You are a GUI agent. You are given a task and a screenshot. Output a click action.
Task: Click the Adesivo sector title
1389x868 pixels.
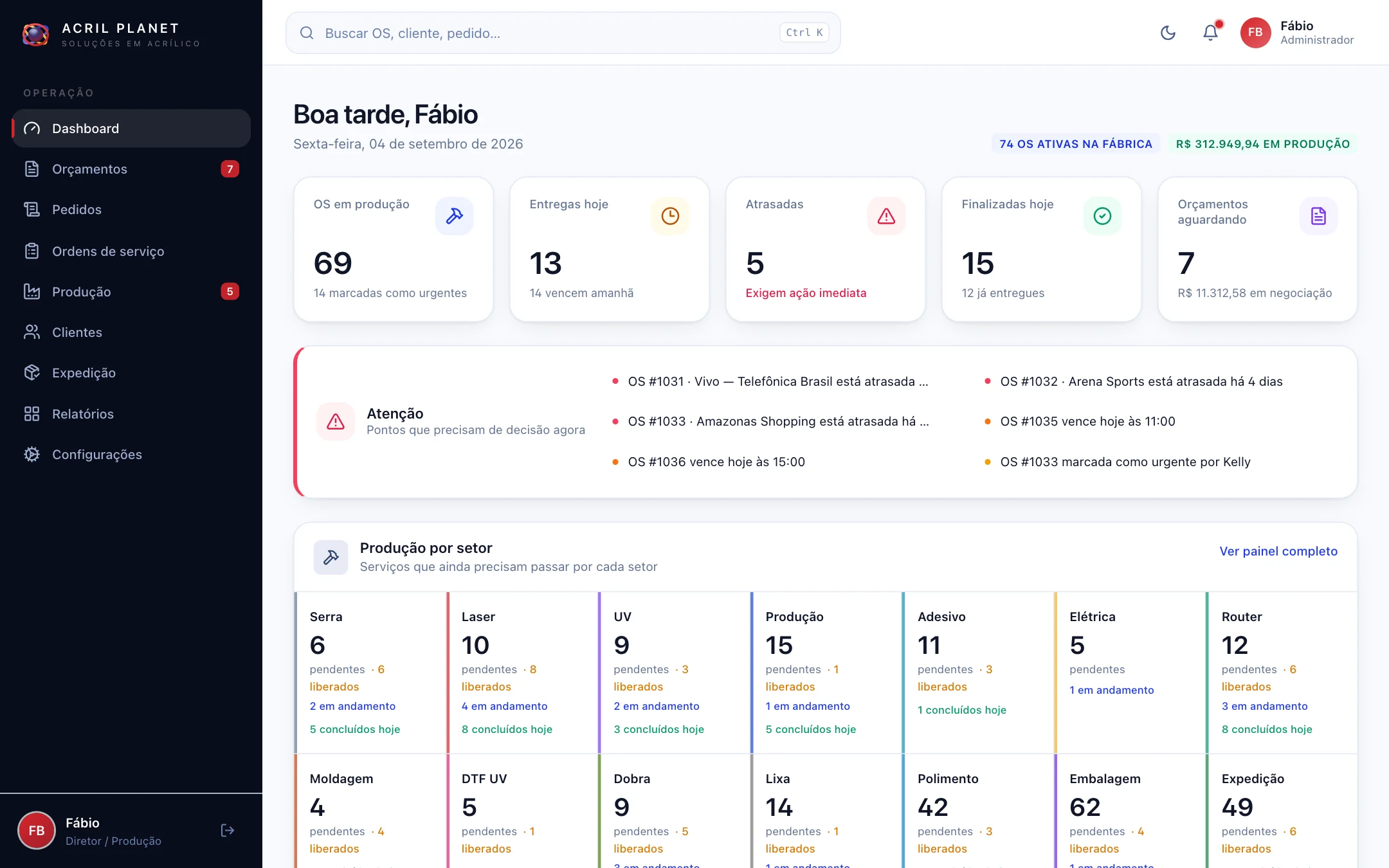(941, 617)
